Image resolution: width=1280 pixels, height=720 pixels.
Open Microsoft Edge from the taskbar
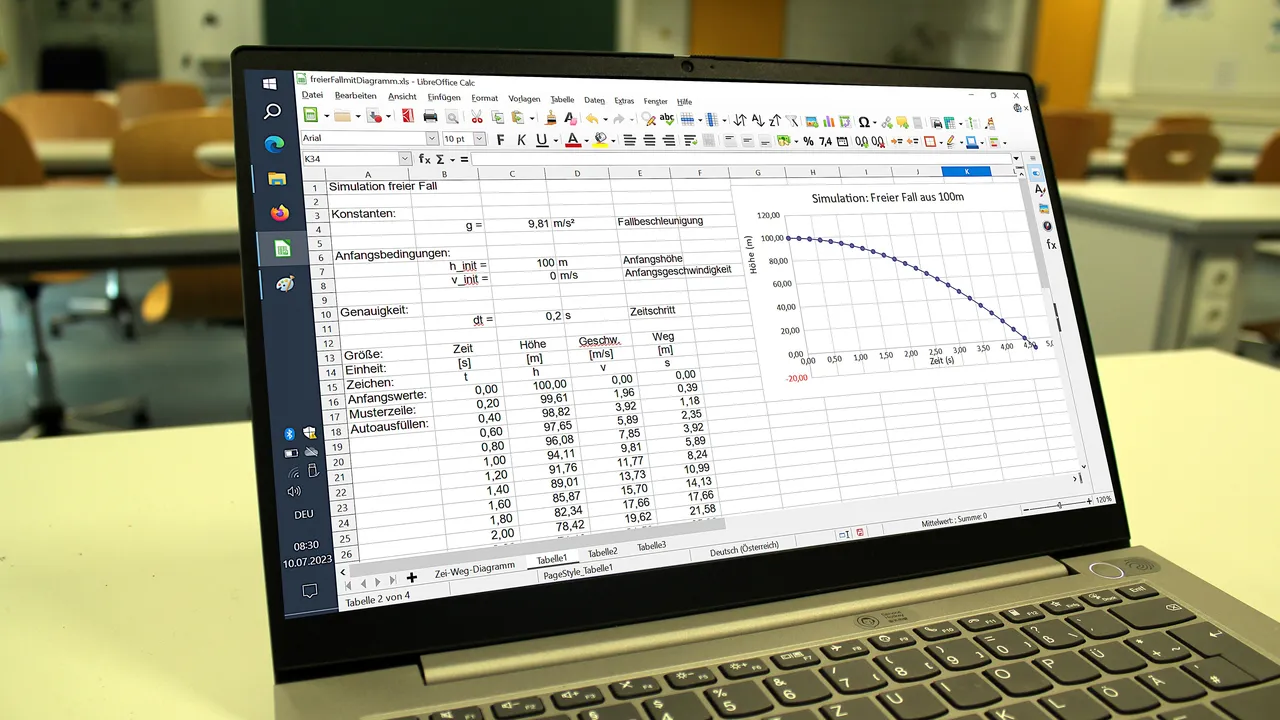(274, 144)
